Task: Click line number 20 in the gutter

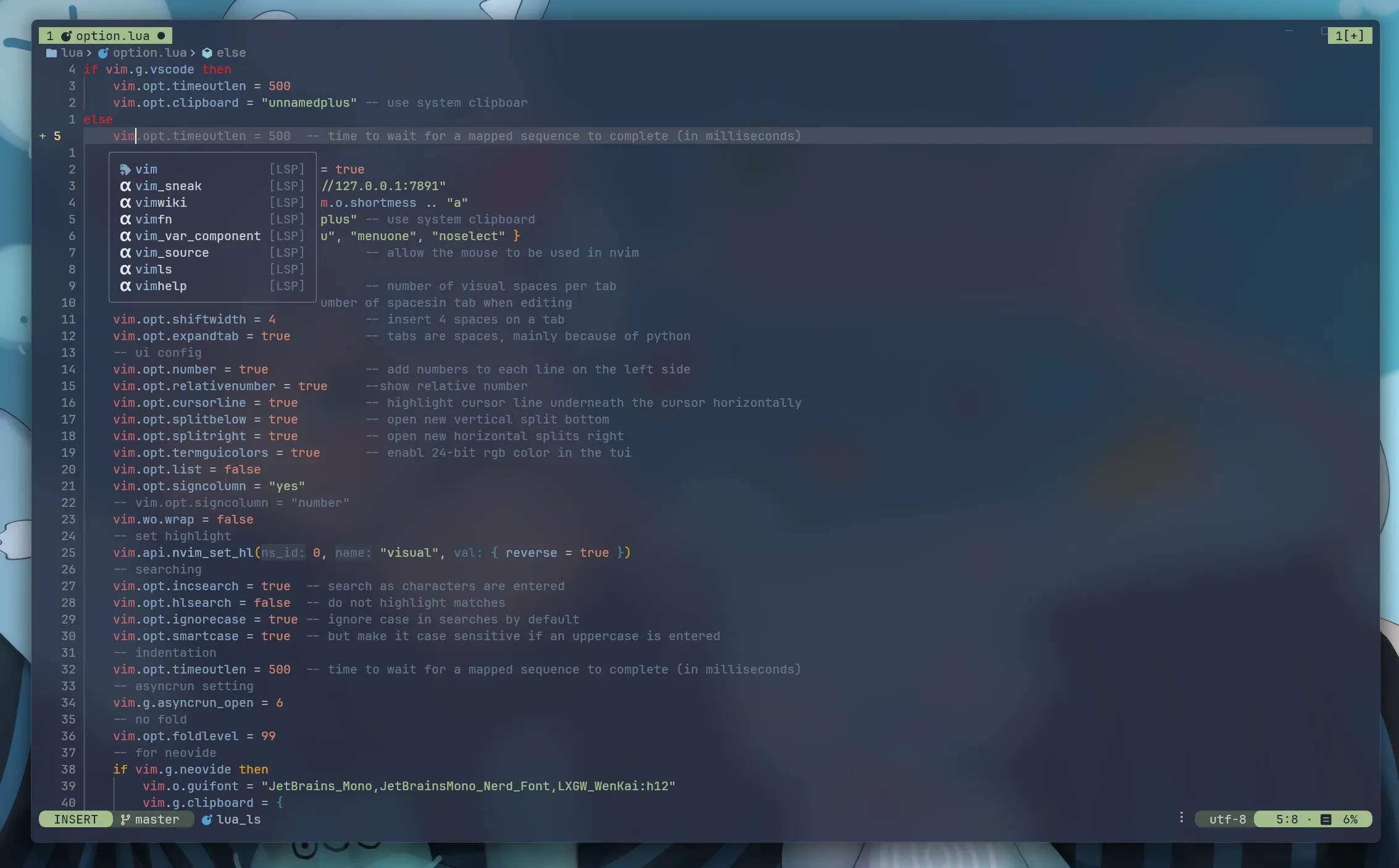Action: point(68,469)
